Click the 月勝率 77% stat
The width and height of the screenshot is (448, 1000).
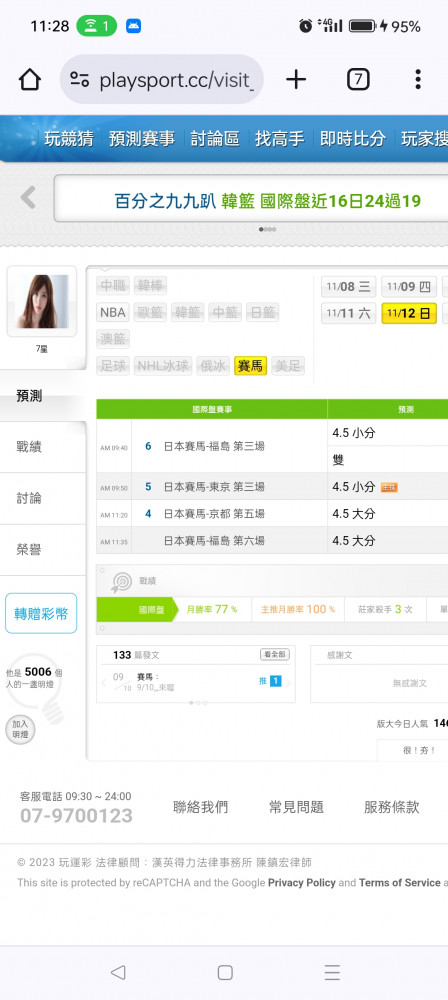(212, 610)
